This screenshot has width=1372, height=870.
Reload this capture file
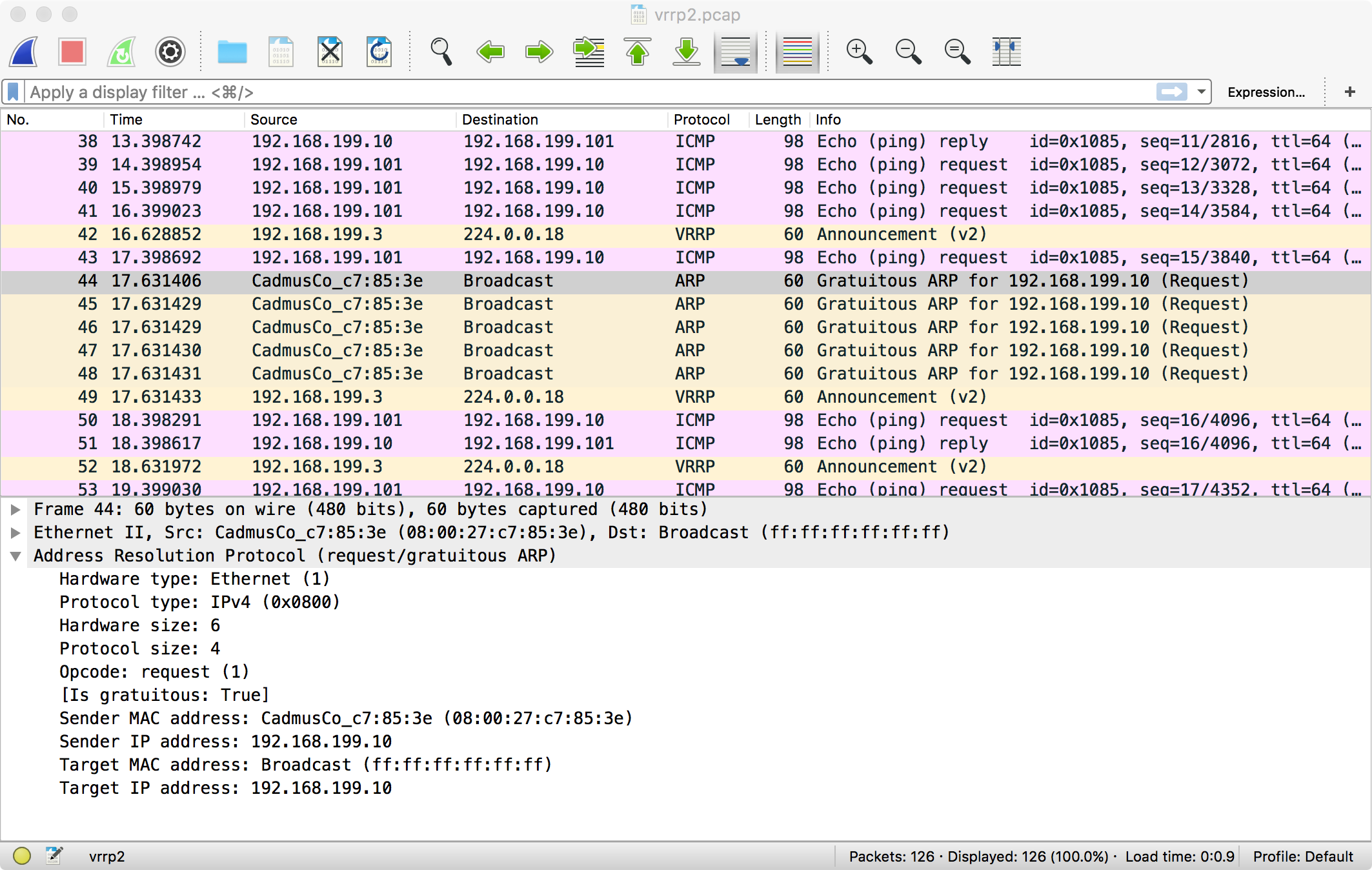tap(379, 52)
